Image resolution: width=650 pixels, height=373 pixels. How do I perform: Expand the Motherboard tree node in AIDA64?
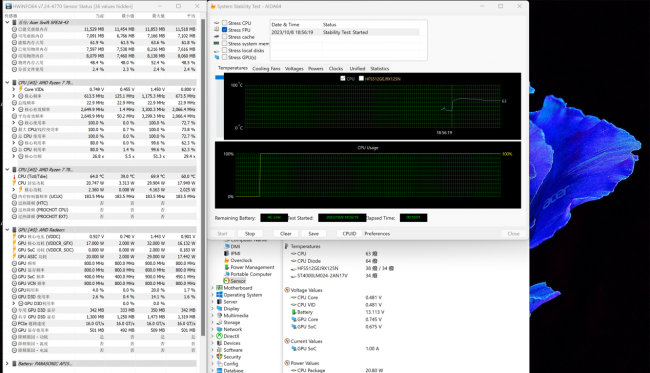tap(213, 288)
